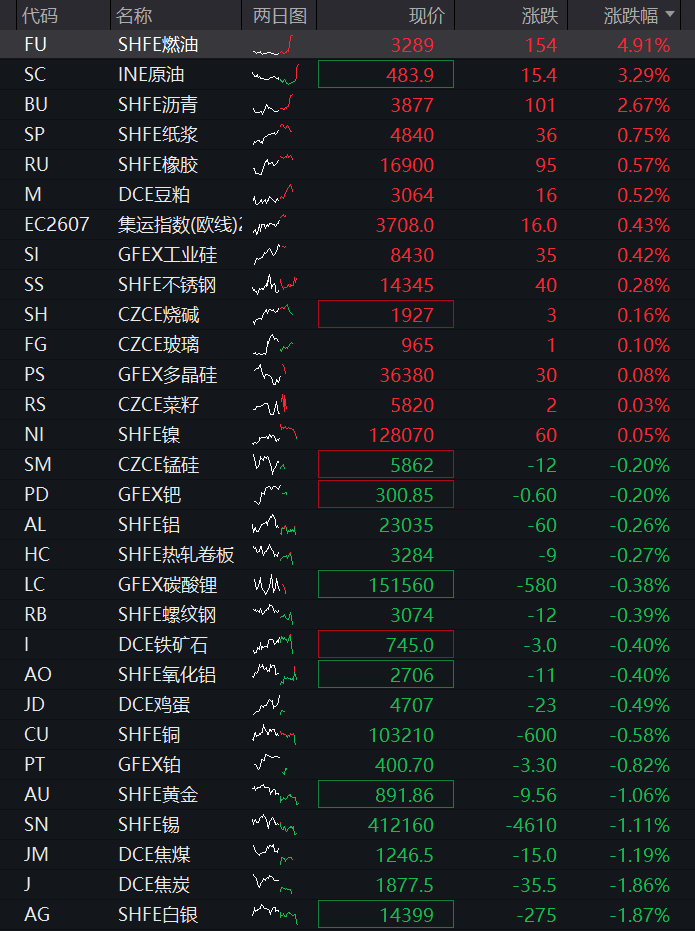Click the boxed price 1927 for CZCE烧碱
Screen dimensions: 695x931
(386, 314)
